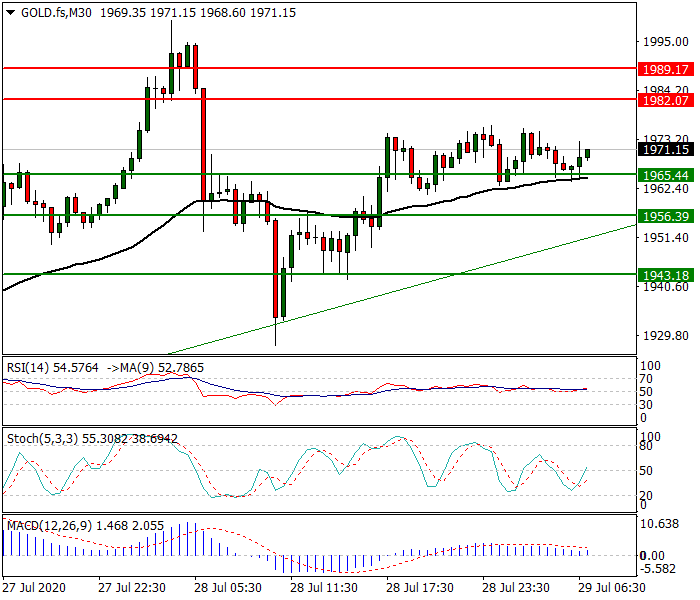The width and height of the screenshot is (700, 600).
Task: Click the 28 Jul 11:30 time label
Action: click(x=324, y=588)
